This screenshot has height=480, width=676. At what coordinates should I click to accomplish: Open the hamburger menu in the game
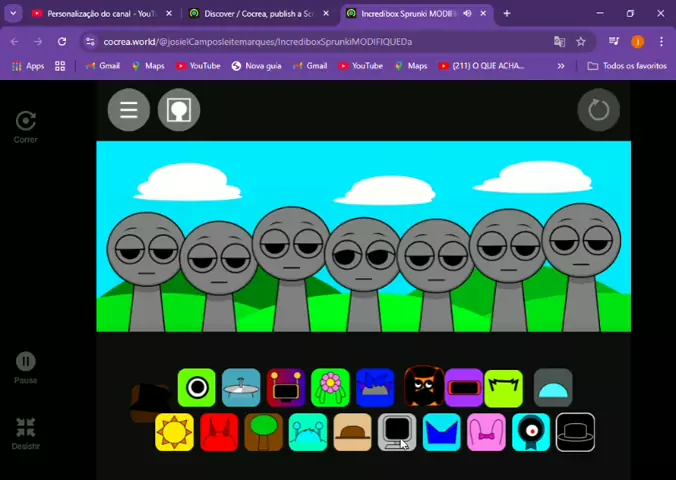129,110
